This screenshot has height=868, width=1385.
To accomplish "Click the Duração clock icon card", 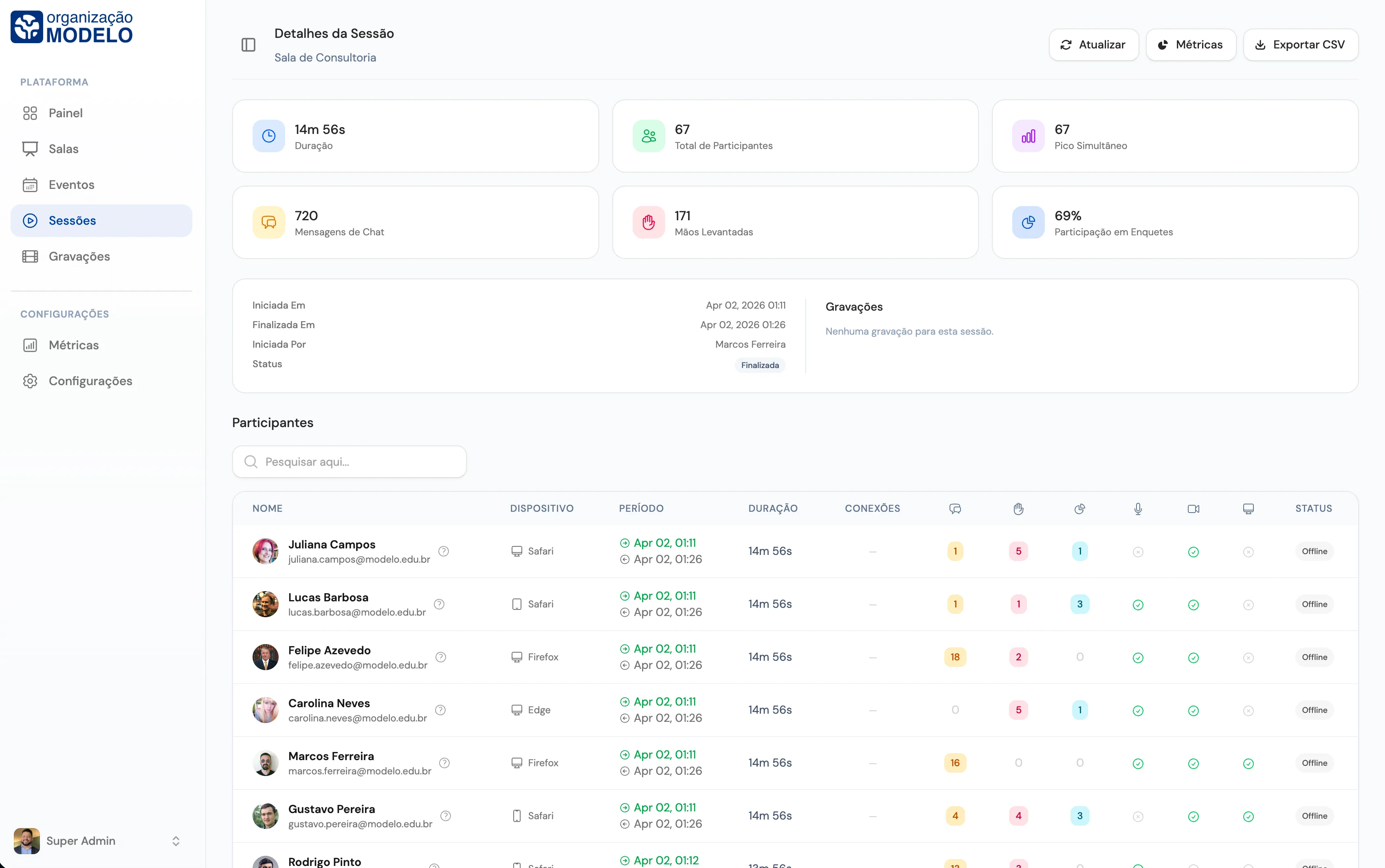I will [x=269, y=136].
